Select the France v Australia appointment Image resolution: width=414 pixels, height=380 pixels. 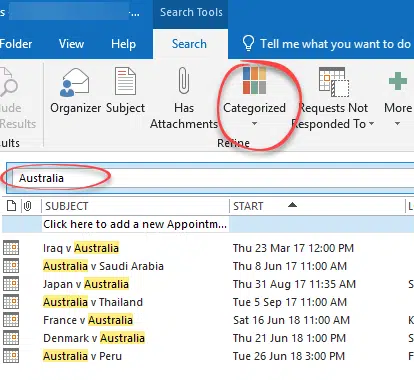tap(88, 320)
